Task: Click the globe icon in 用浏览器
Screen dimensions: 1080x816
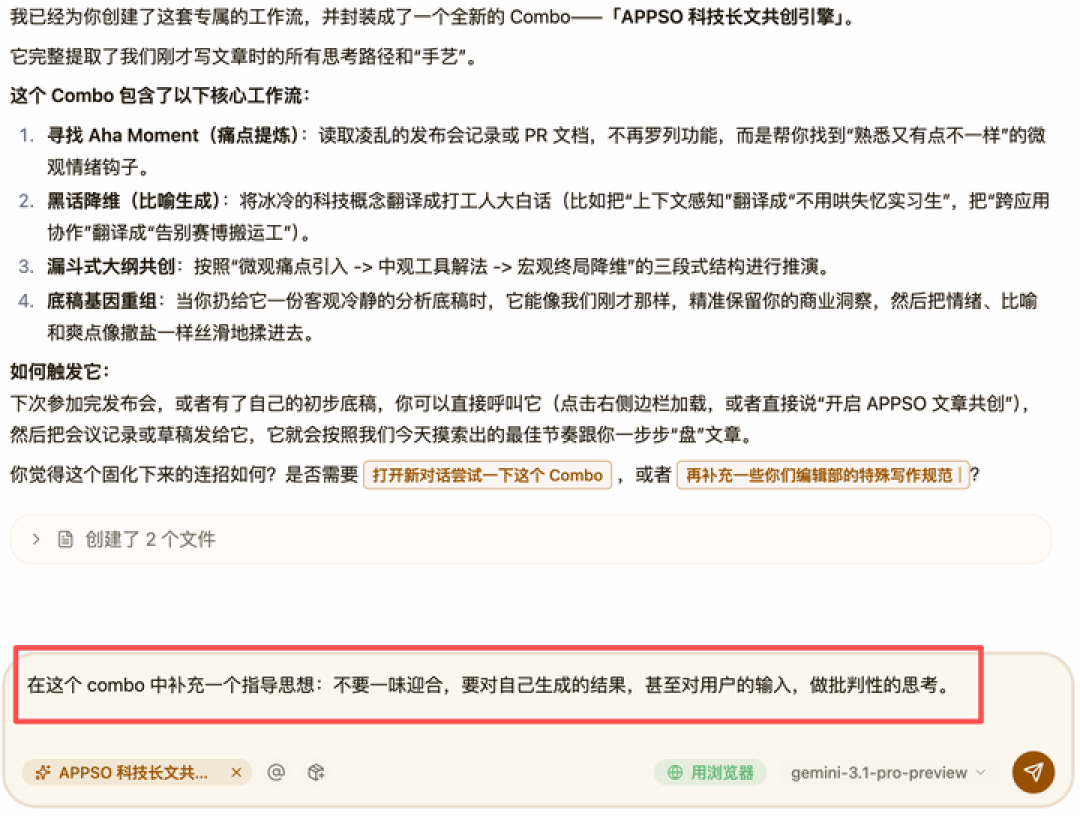Action: point(675,773)
